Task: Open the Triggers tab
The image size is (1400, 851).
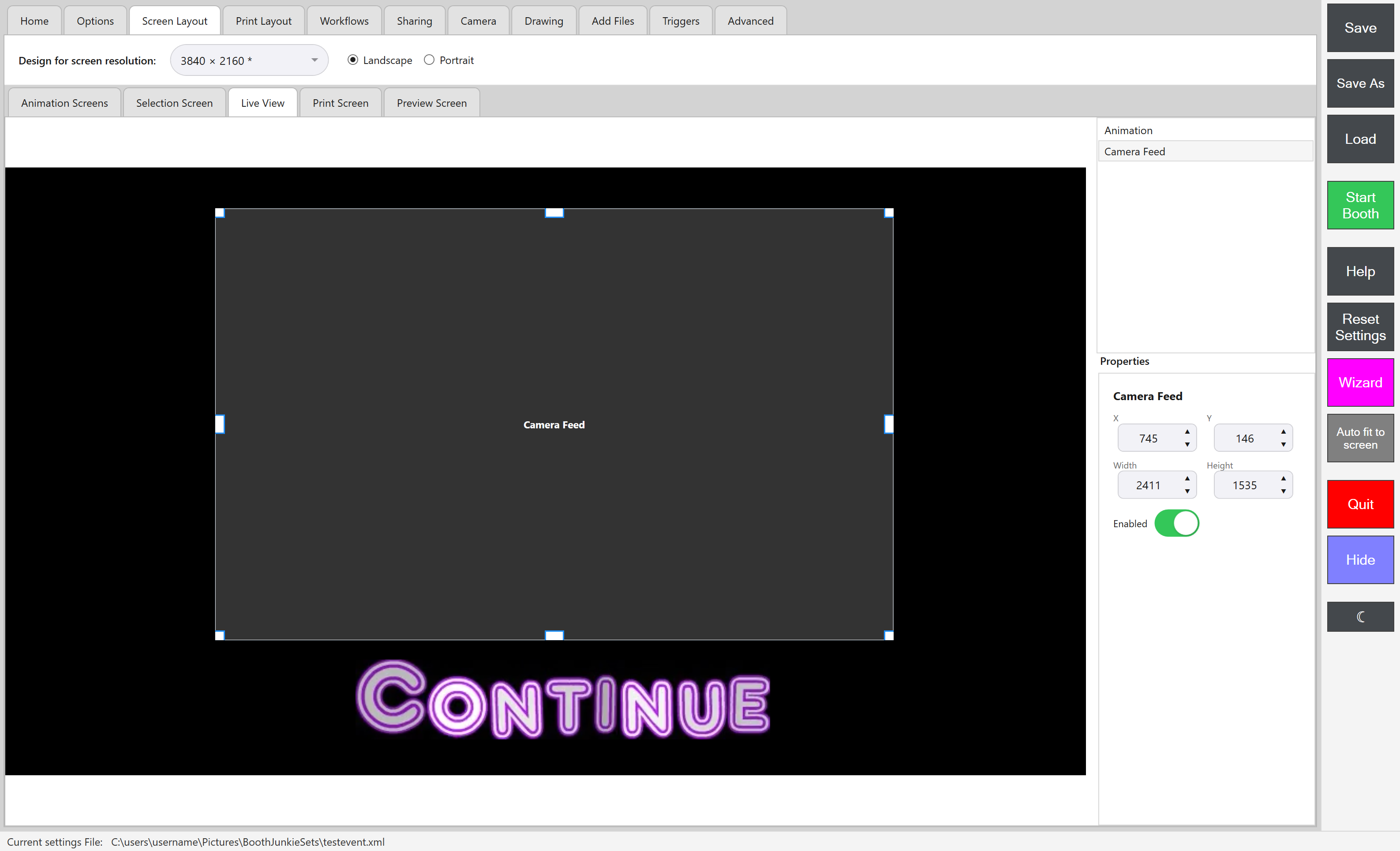Action: 681,21
